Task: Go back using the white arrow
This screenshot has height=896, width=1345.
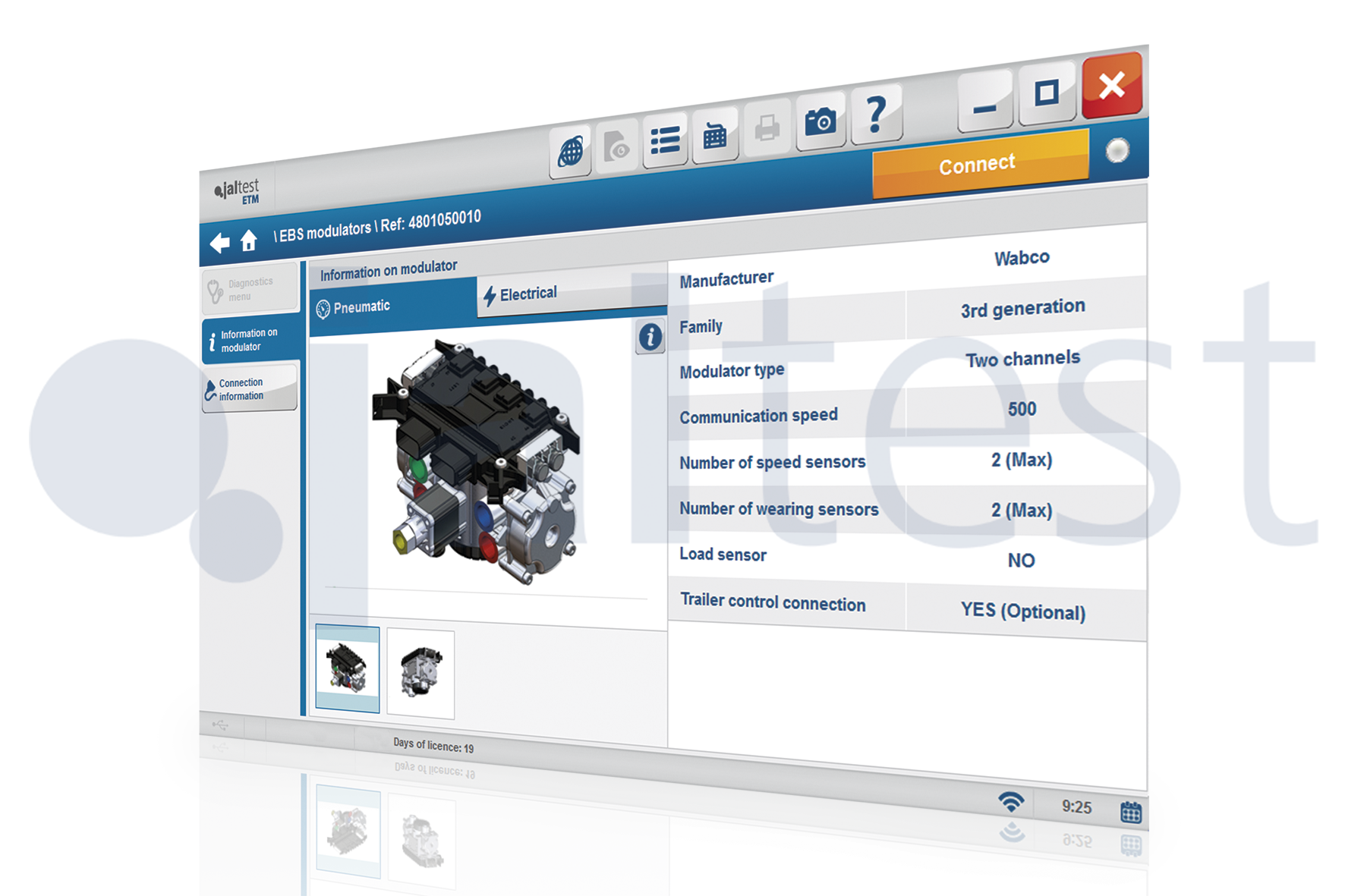Action: tap(219, 243)
